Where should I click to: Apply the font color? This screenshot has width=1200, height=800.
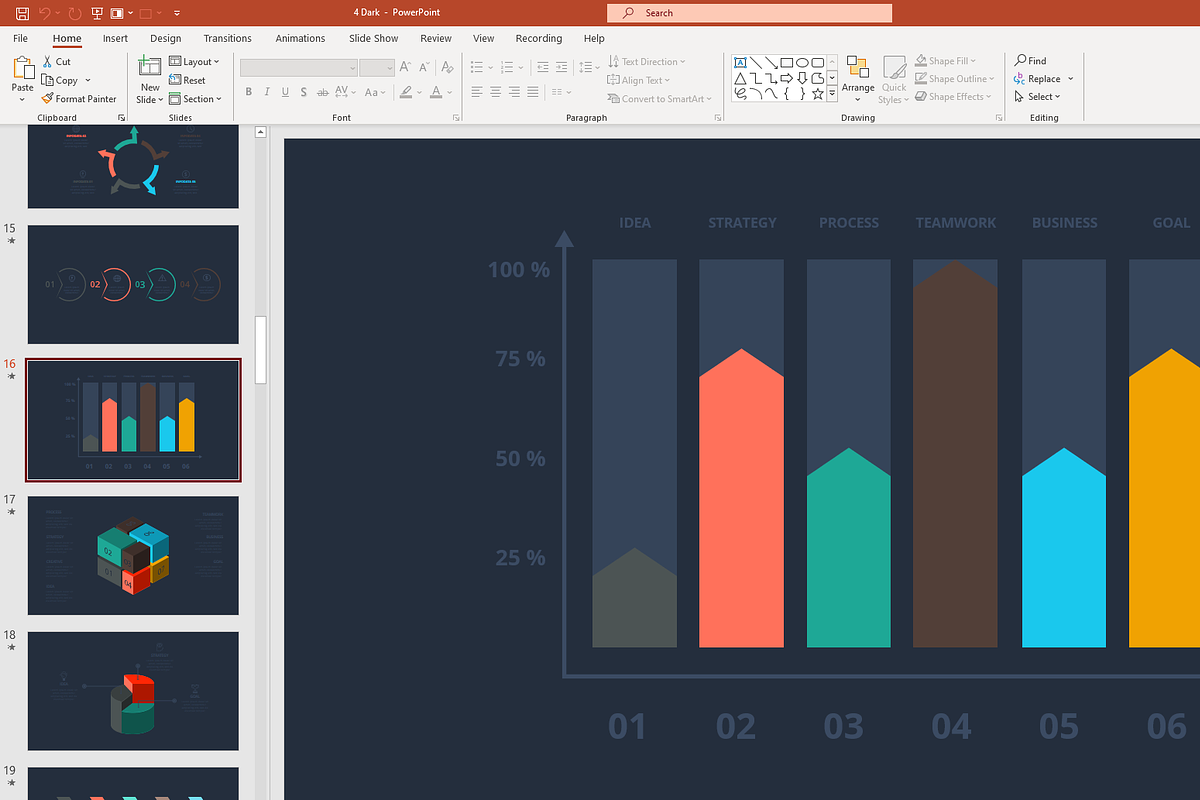click(x=438, y=92)
